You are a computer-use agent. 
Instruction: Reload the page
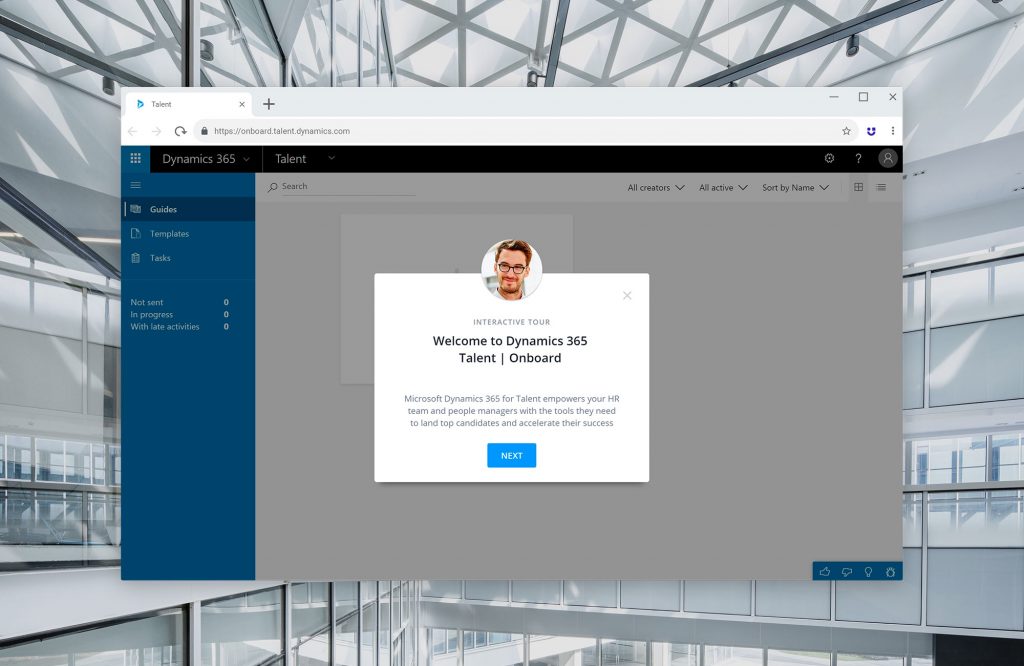click(180, 131)
